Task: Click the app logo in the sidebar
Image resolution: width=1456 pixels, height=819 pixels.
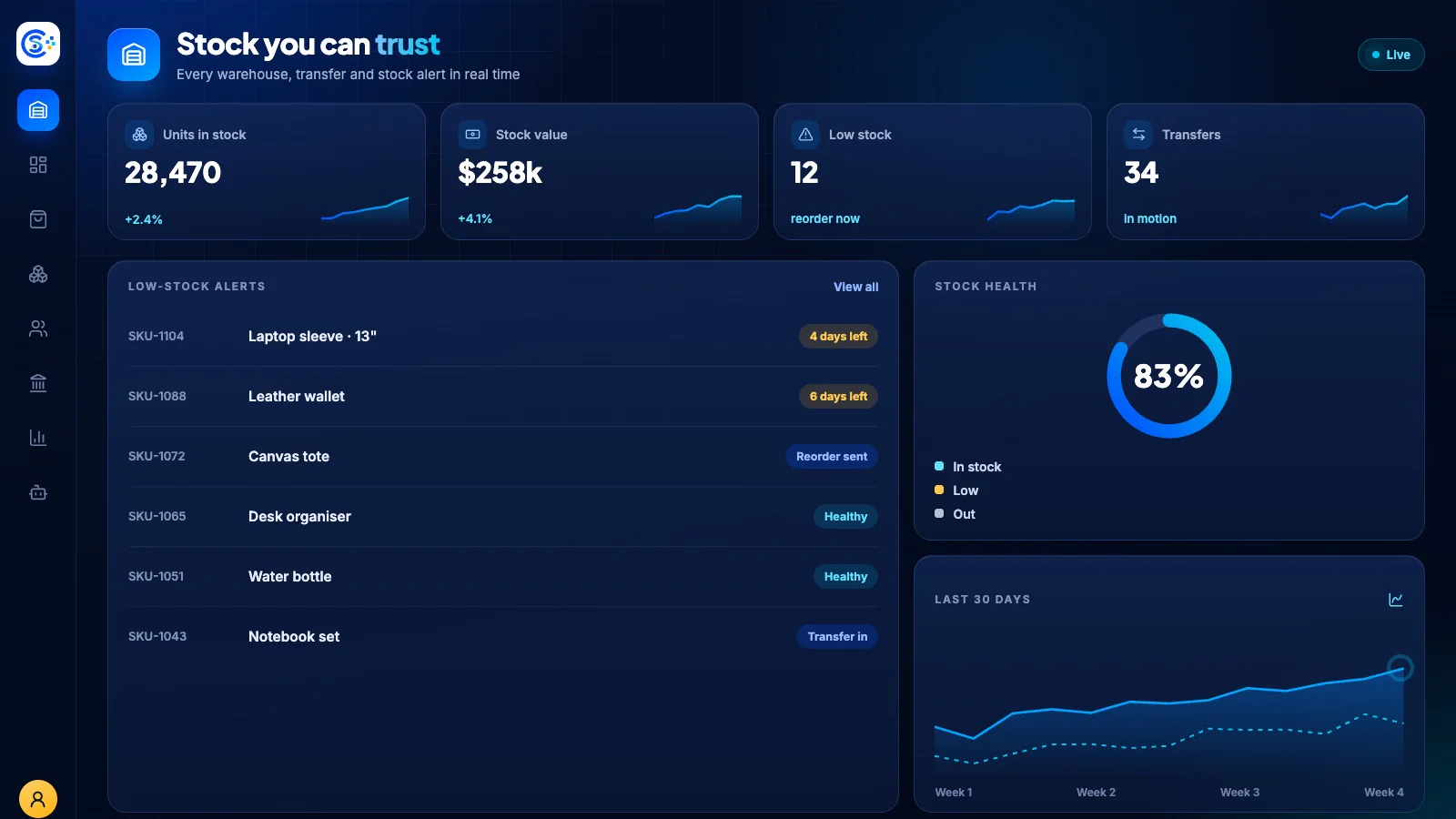Action: click(x=38, y=44)
